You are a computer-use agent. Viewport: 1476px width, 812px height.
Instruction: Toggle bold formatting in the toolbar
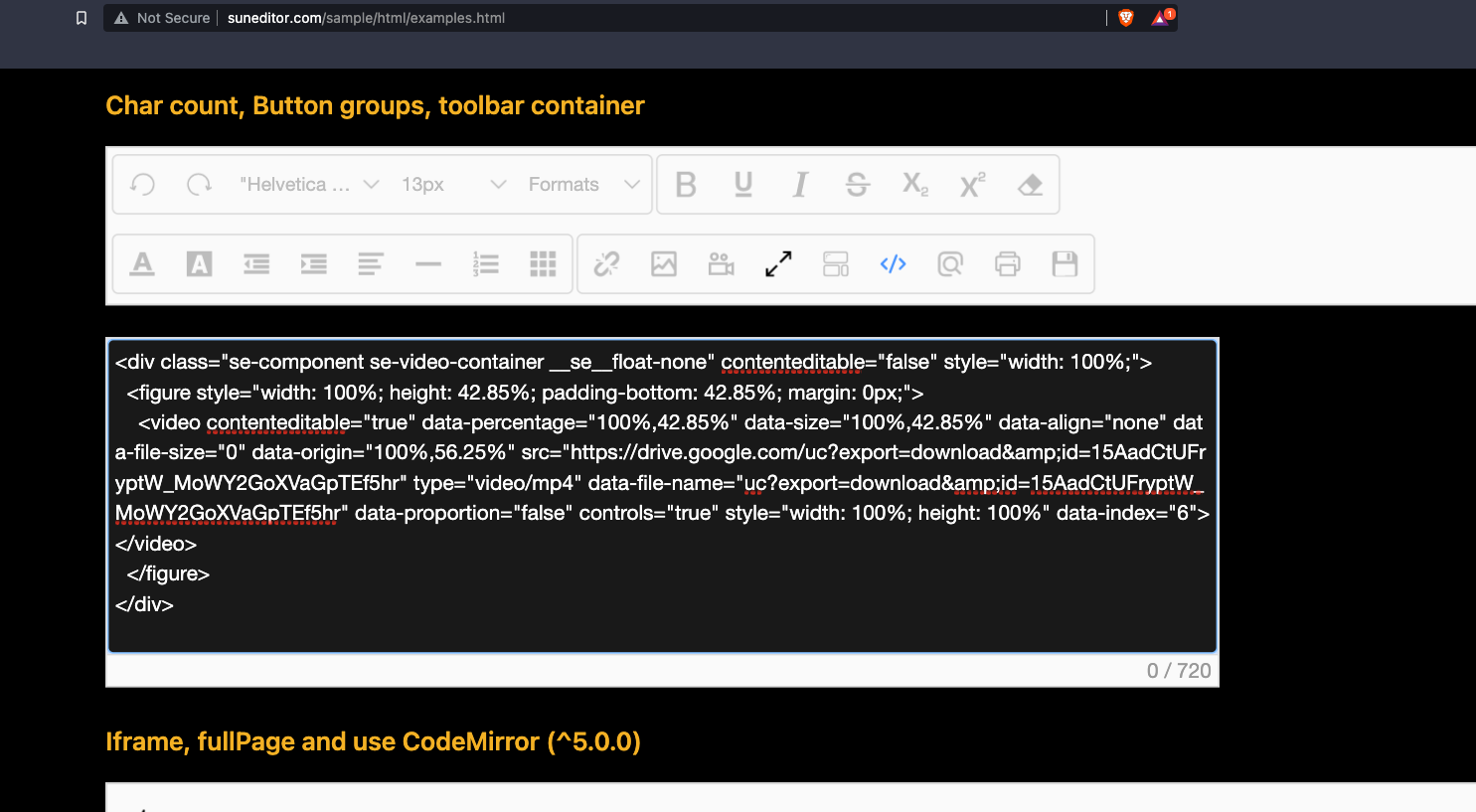685,184
